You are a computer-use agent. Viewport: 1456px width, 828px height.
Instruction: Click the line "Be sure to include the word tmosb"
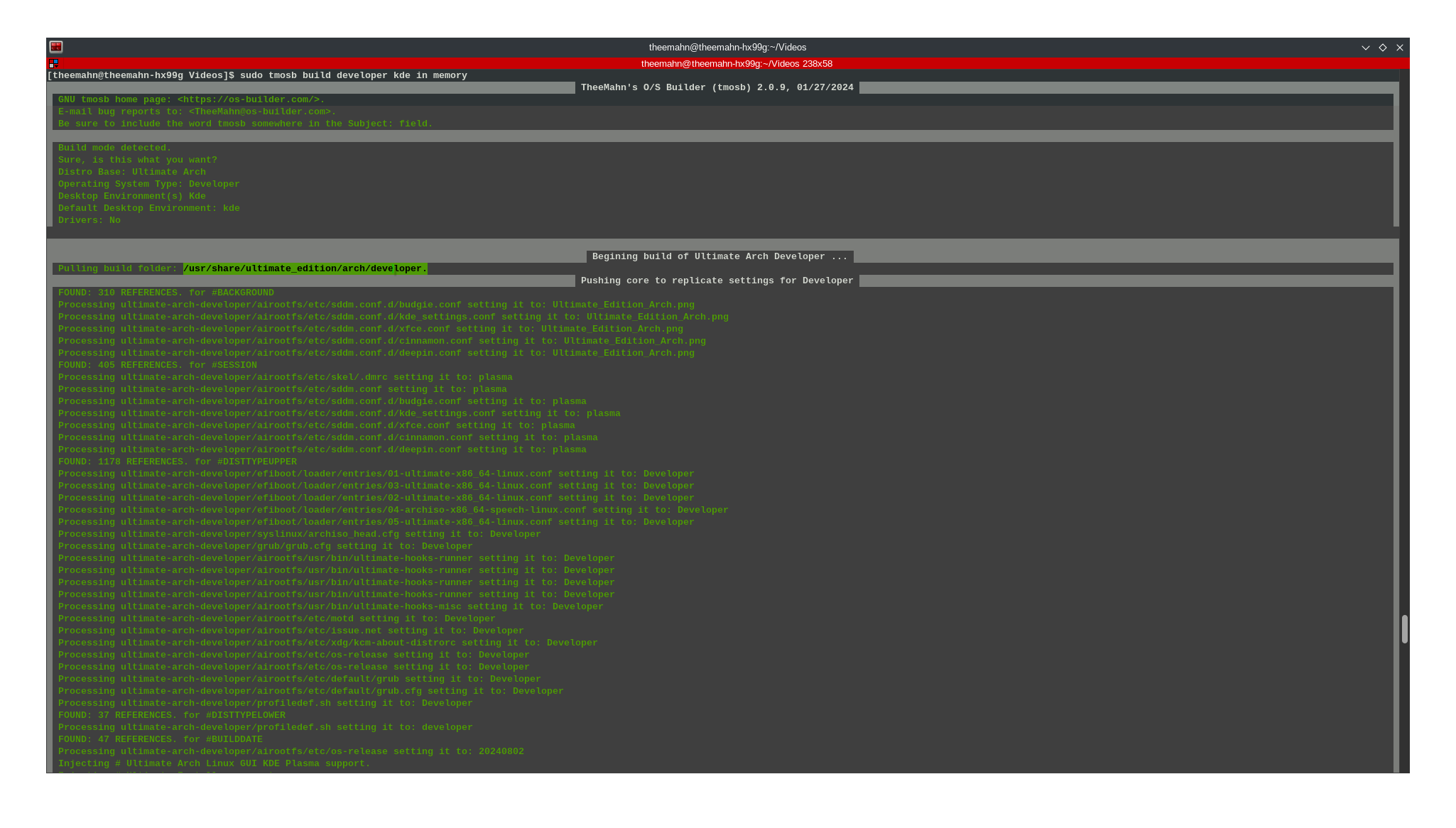tap(246, 124)
